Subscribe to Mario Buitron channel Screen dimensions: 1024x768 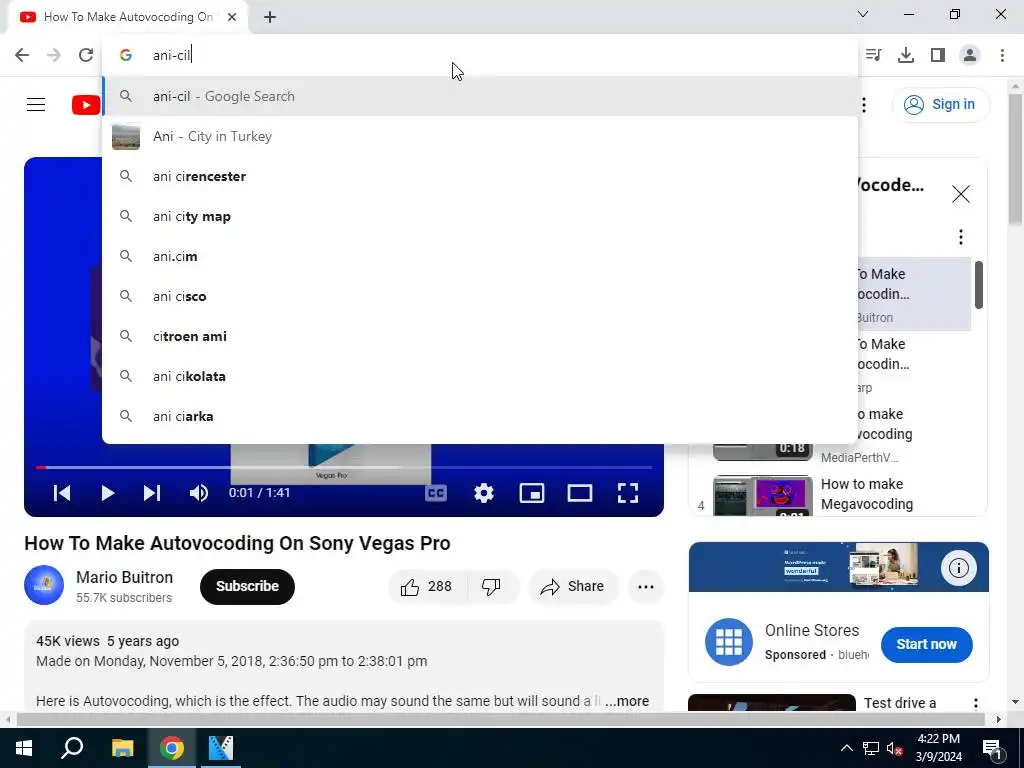click(248, 586)
